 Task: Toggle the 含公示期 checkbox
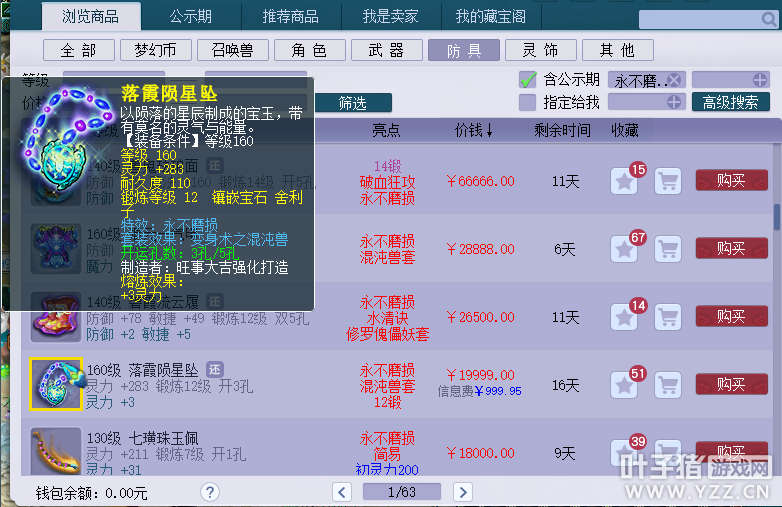point(528,79)
